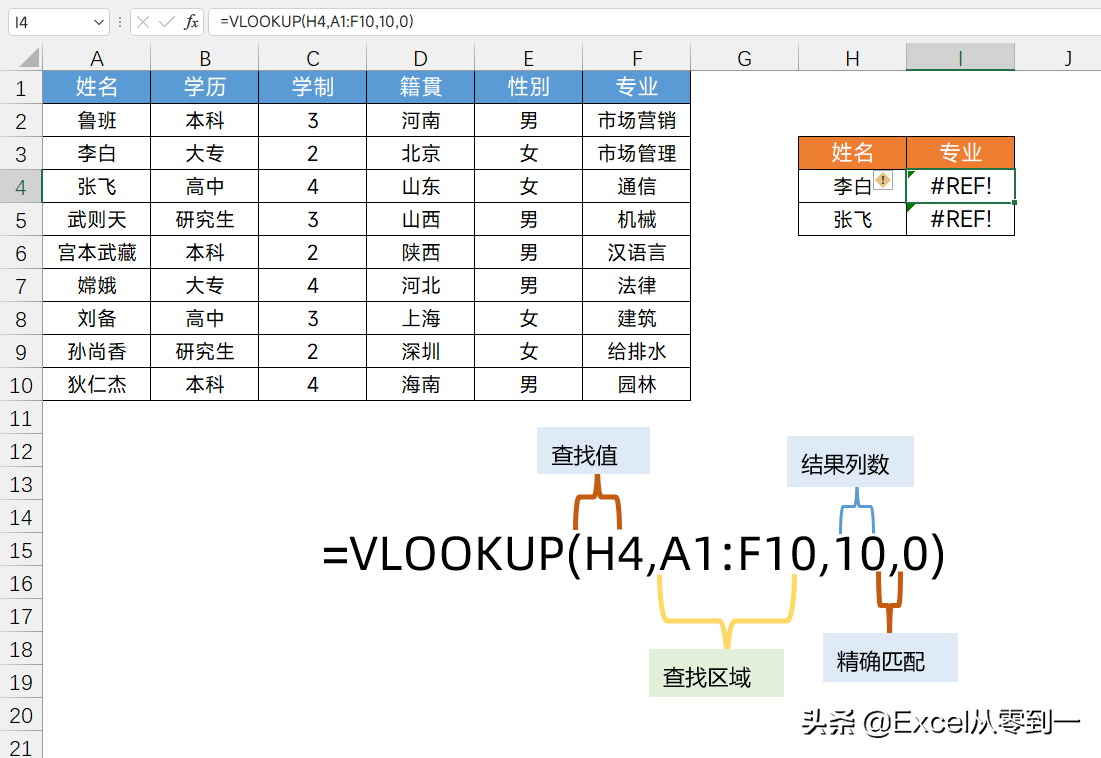Select column B header

pos(205,58)
